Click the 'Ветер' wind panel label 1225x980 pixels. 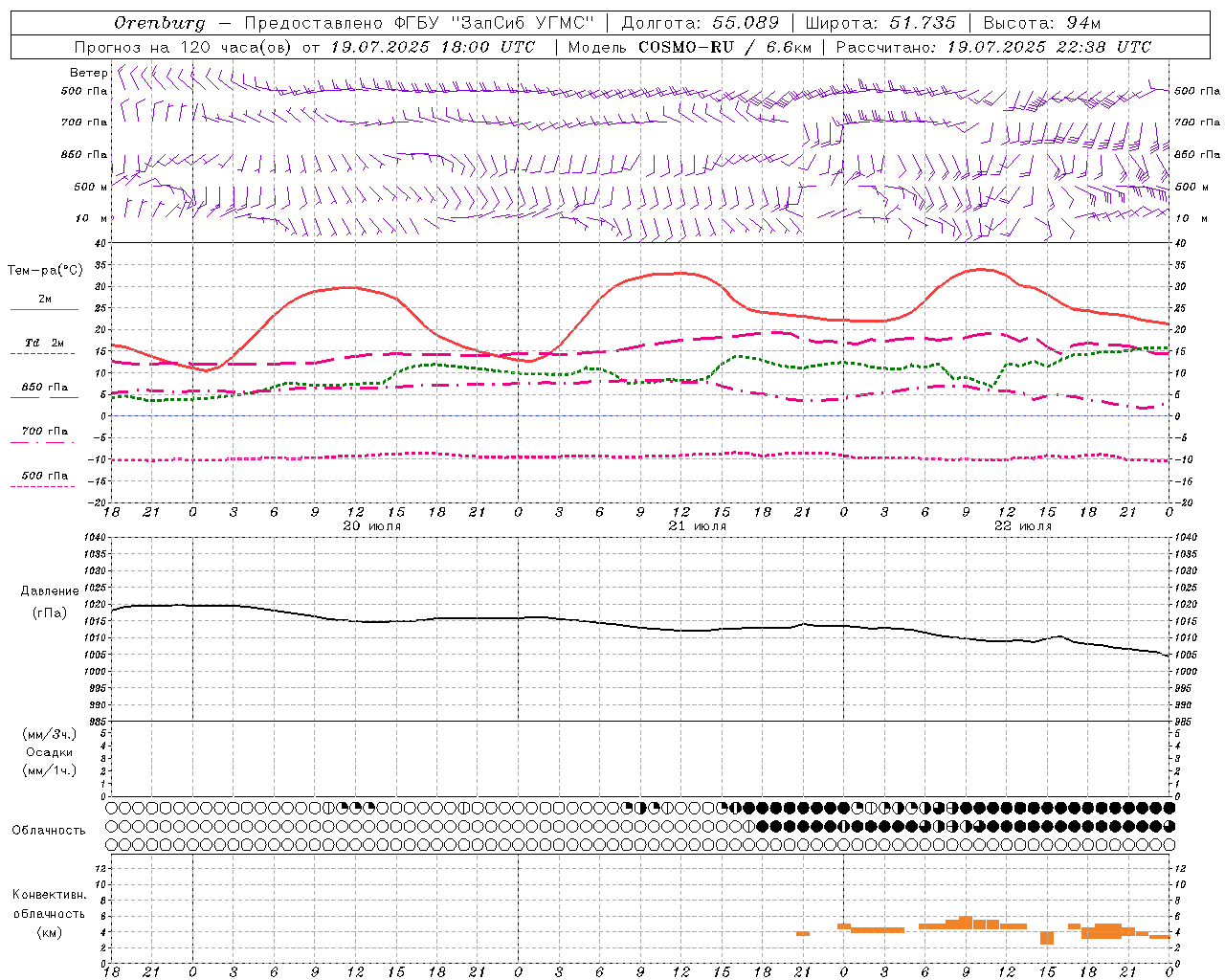coord(88,73)
